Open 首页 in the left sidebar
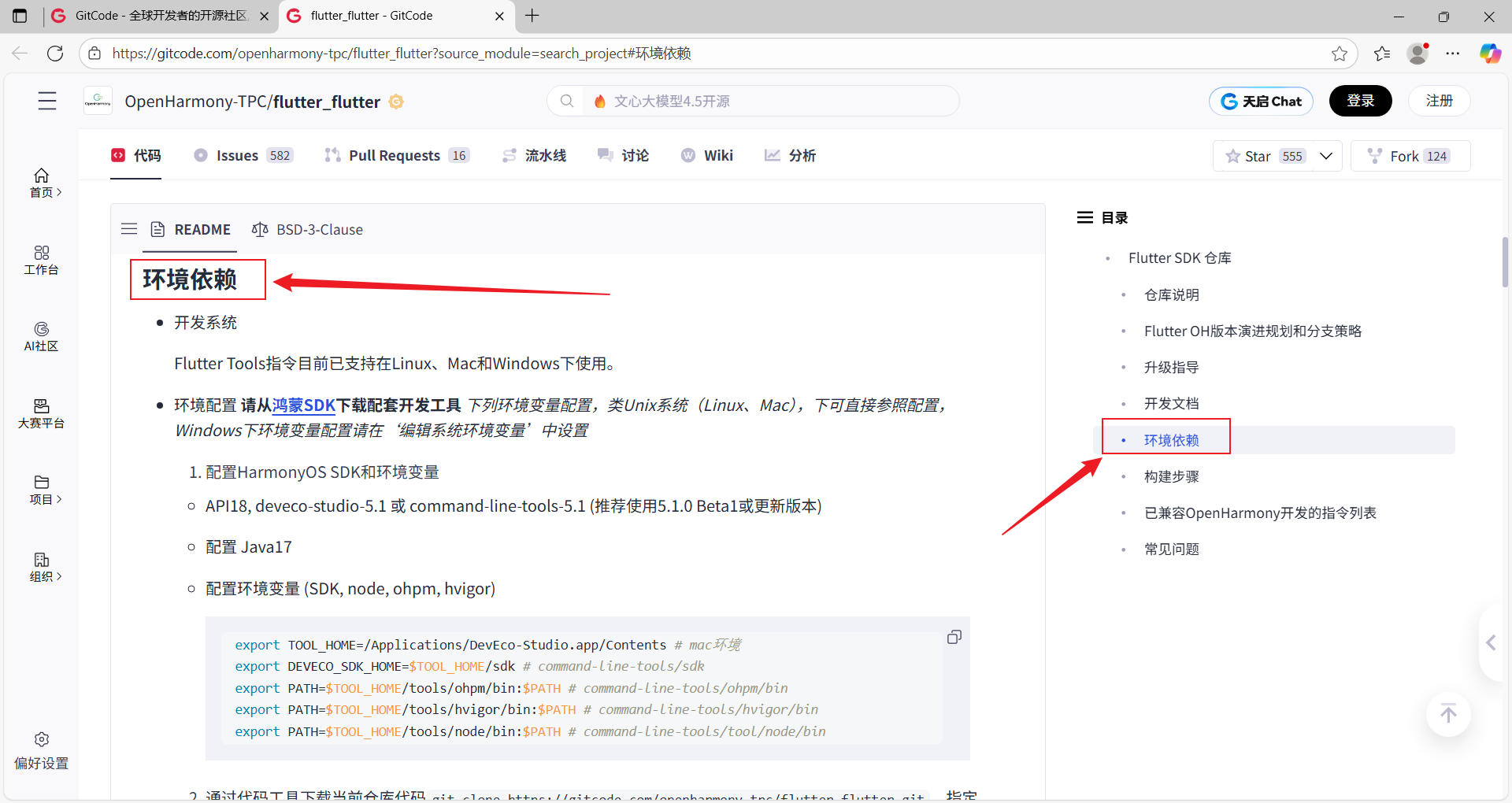The image size is (1512, 803). (42, 183)
